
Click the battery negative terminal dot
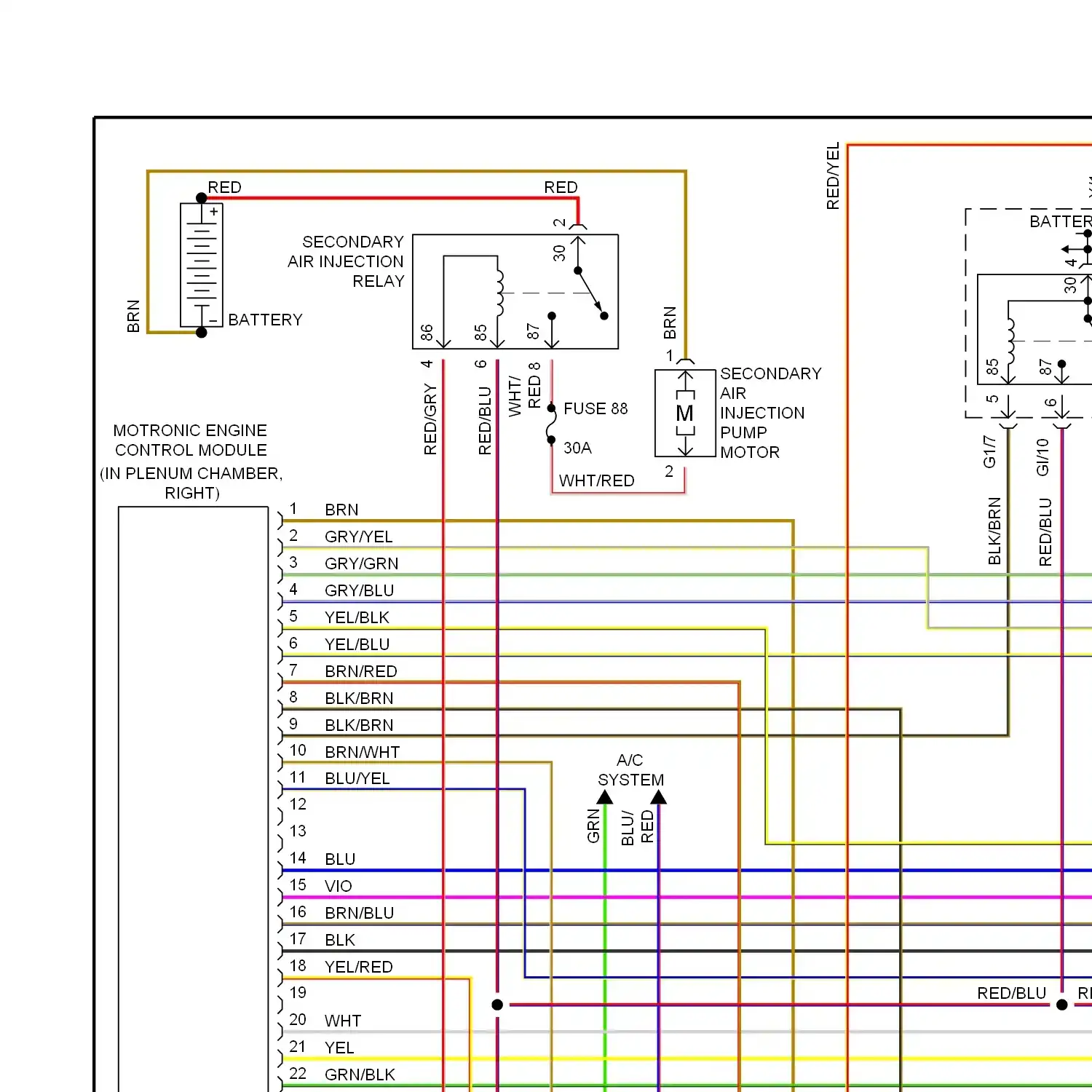pyautogui.click(x=202, y=333)
